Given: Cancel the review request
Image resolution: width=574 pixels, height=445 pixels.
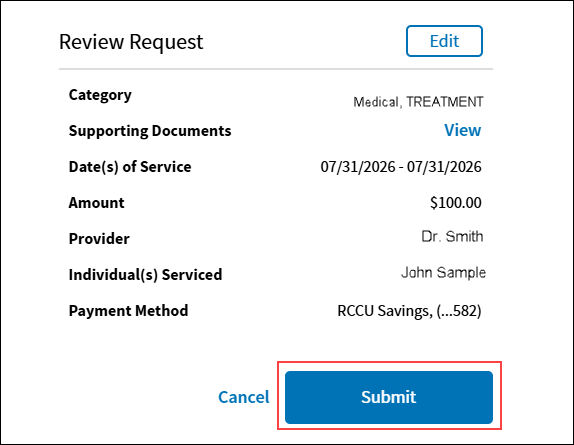Looking at the screenshot, I should 243,397.
